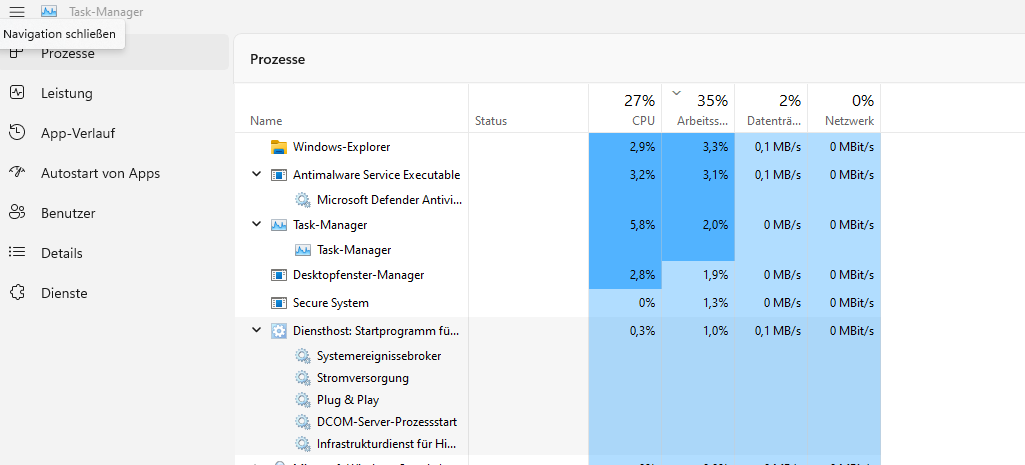Click the Plug & Play gear icon
1025x465 pixels.
(302, 400)
